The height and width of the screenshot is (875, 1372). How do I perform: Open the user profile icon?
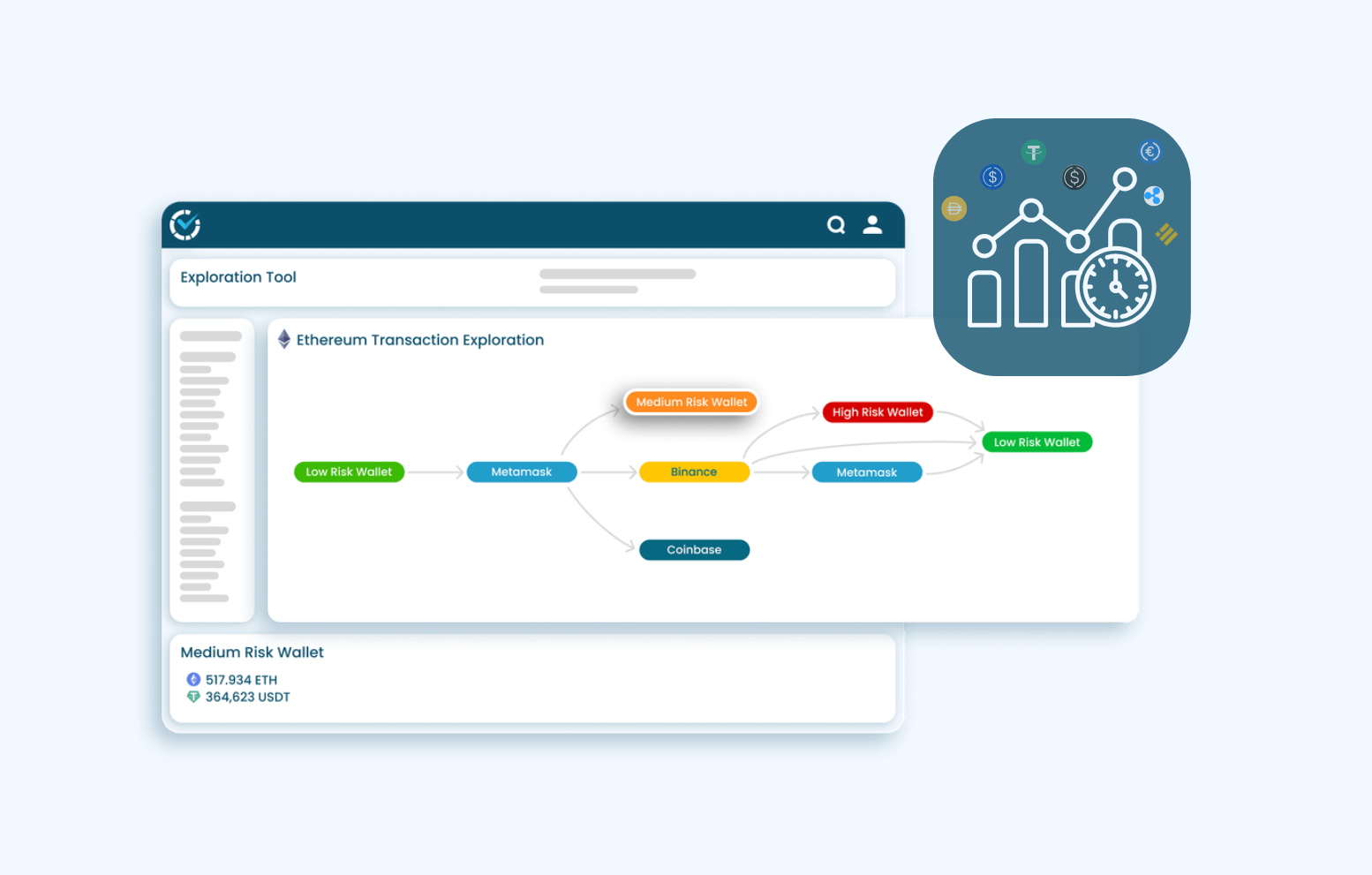click(872, 224)
